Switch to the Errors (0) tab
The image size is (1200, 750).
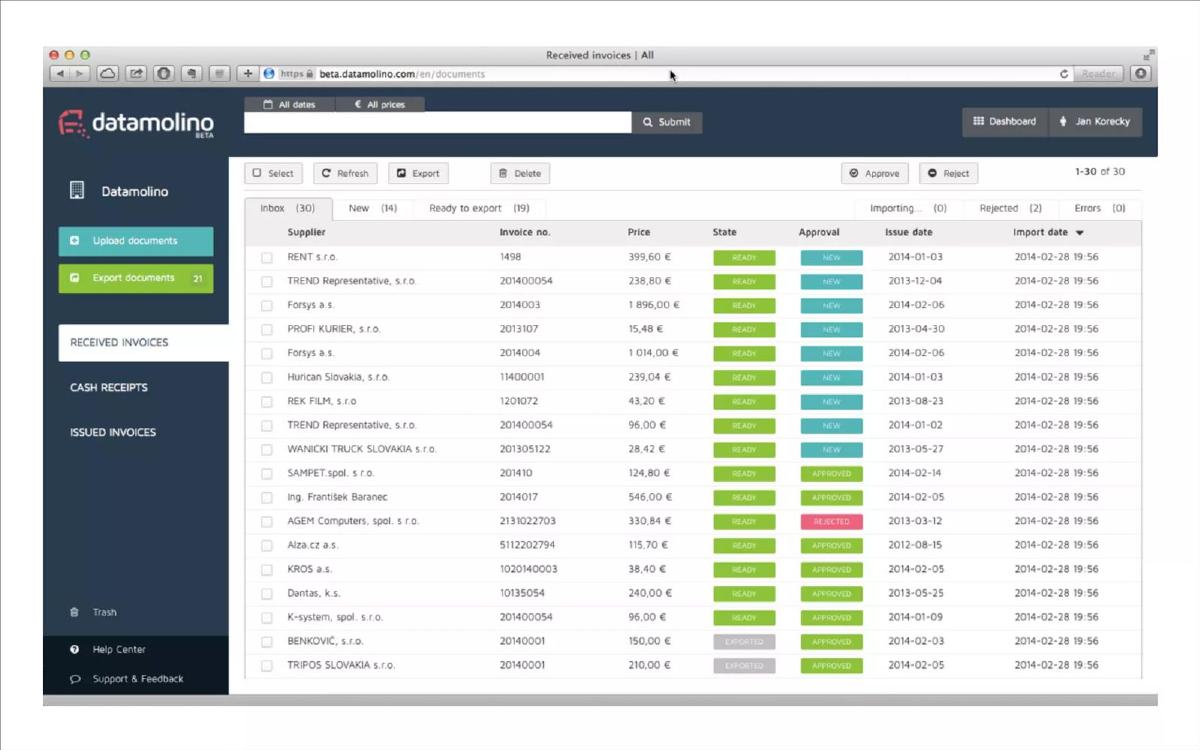click(1100, 208)
